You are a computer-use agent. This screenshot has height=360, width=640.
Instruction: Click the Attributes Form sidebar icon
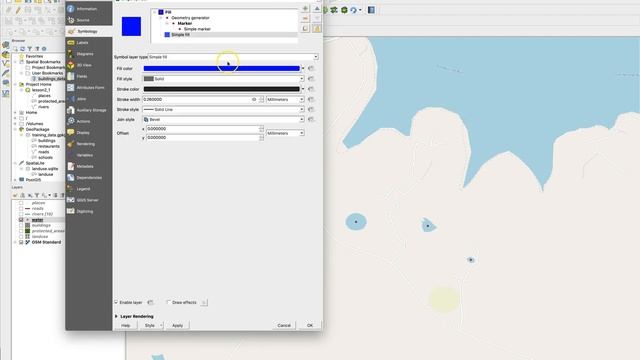(x=71, y=87)
